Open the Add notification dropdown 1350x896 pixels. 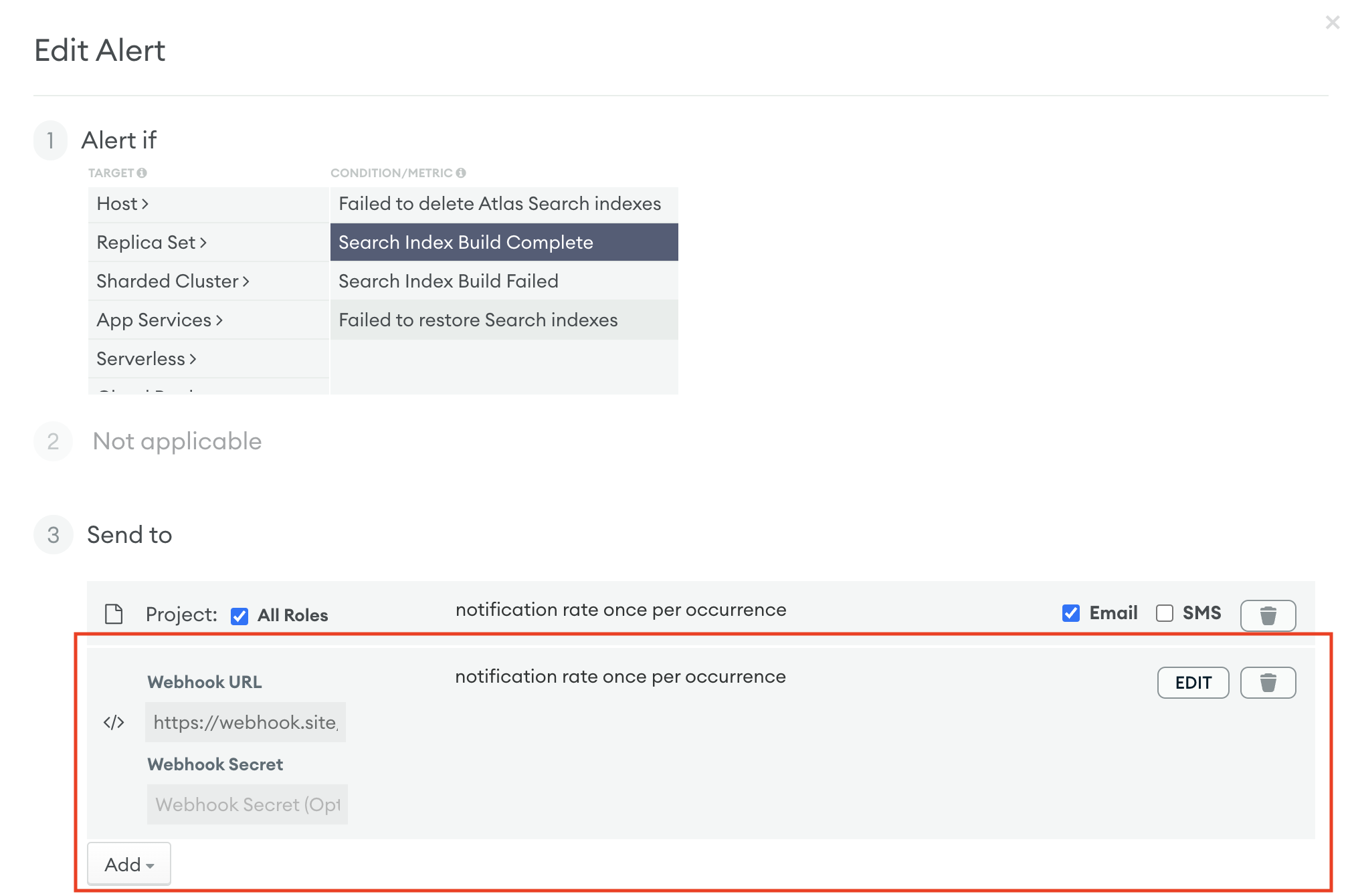[128, 865]
